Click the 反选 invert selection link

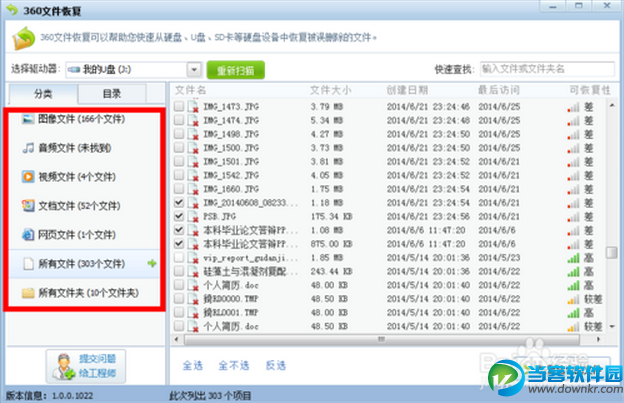(276, 365)
